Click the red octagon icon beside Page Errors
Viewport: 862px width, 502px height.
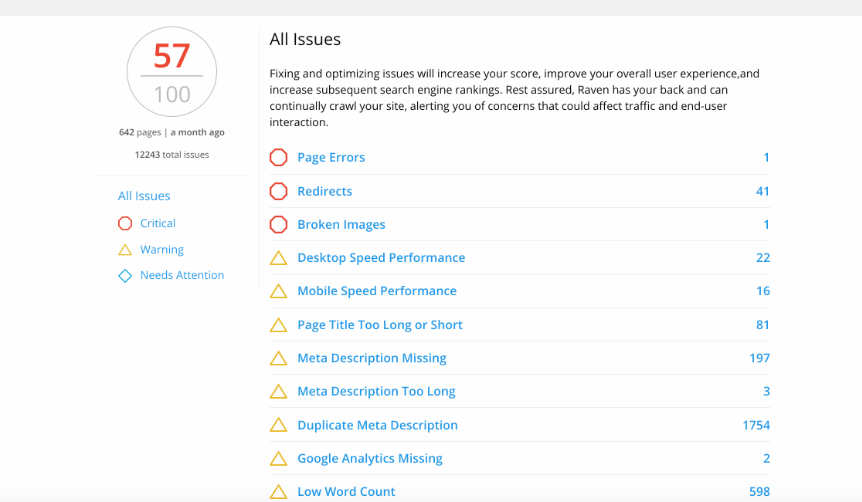click(278, 157)
